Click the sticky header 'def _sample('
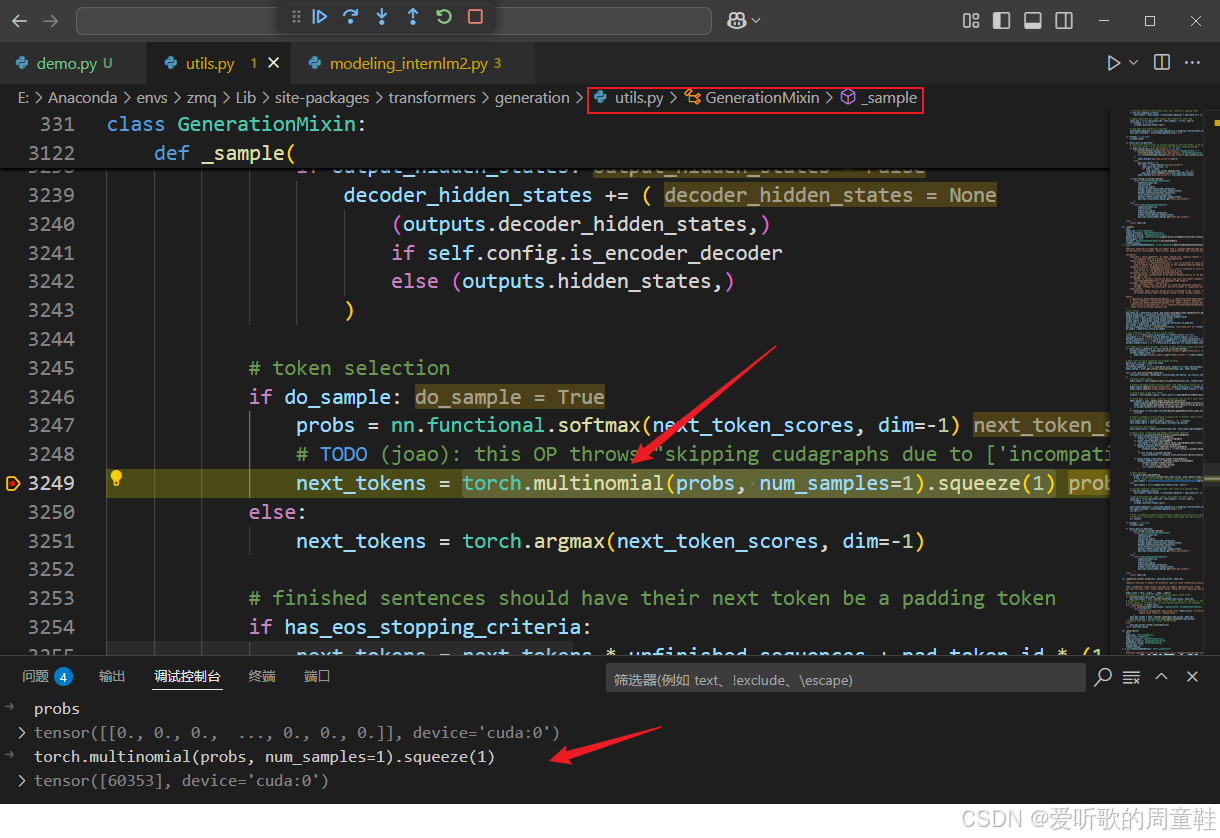This screenshot has width=1220, height=838. click(225, 153)
